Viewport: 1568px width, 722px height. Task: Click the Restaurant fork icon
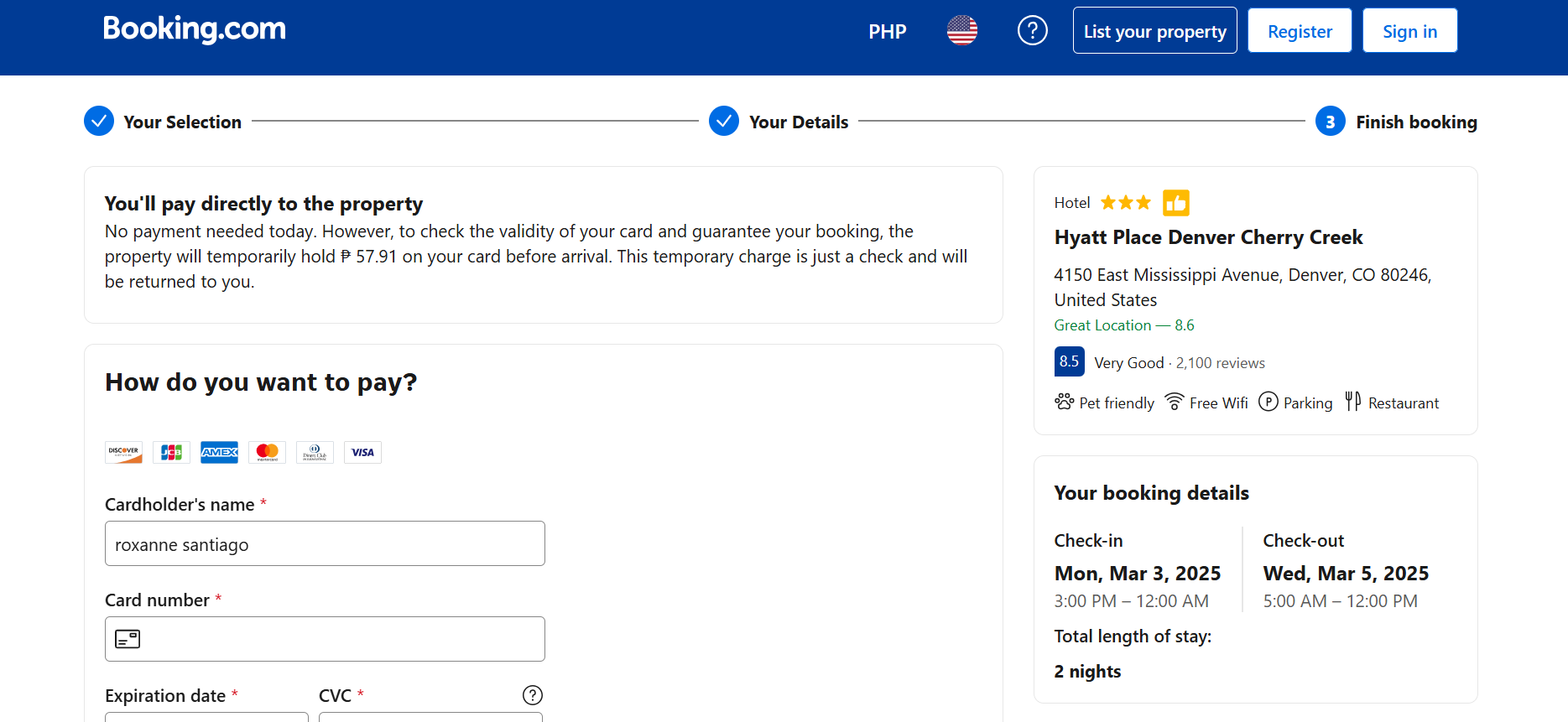pyautogui.click(x=1352, y=402)
